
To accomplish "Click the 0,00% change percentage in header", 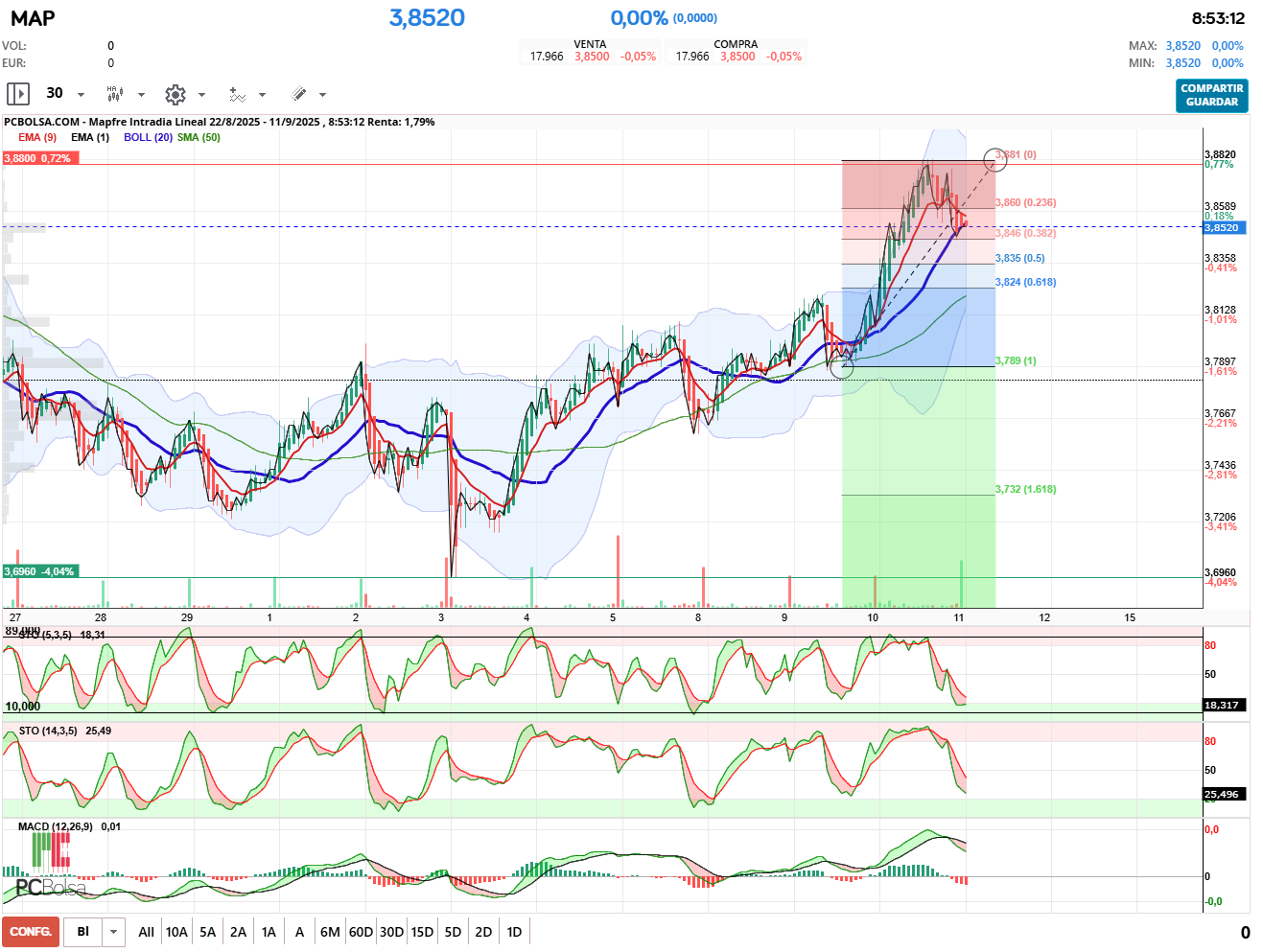I will click(x=639, y=18).
